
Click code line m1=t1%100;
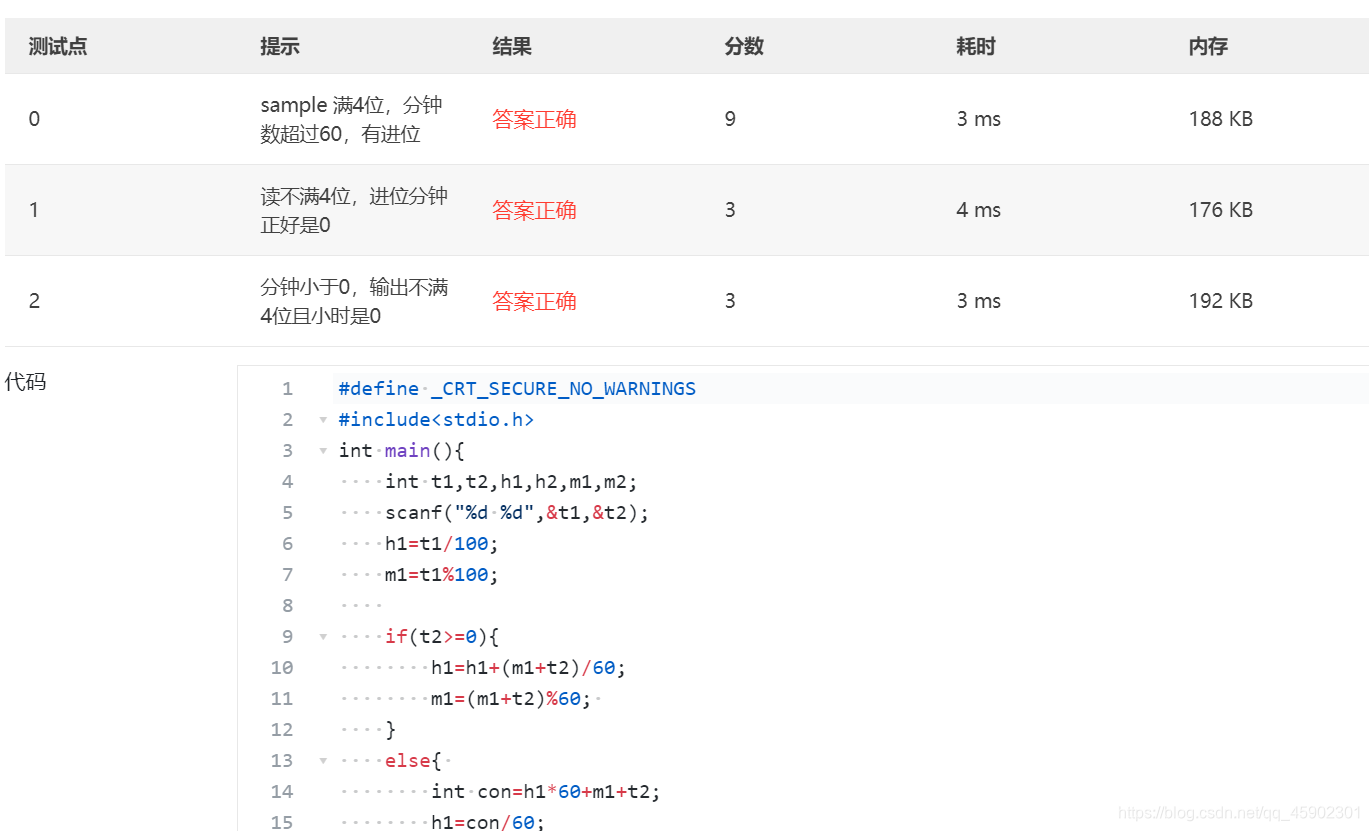point(441,575)
